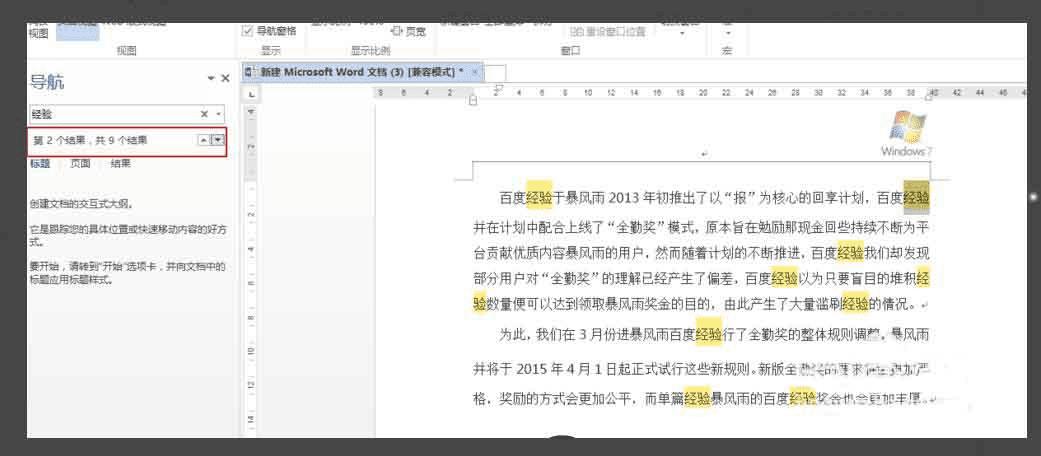The image size is (1041, 456).
Task: Toggle the 导航窗格 checkbox in the ribbon
Action: [x=270, y=31]
